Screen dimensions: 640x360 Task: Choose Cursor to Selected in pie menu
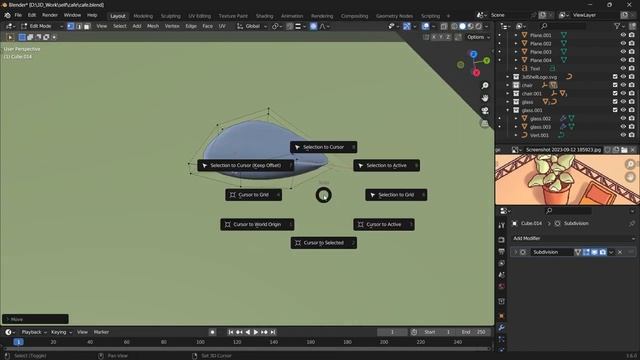[323, 243]
